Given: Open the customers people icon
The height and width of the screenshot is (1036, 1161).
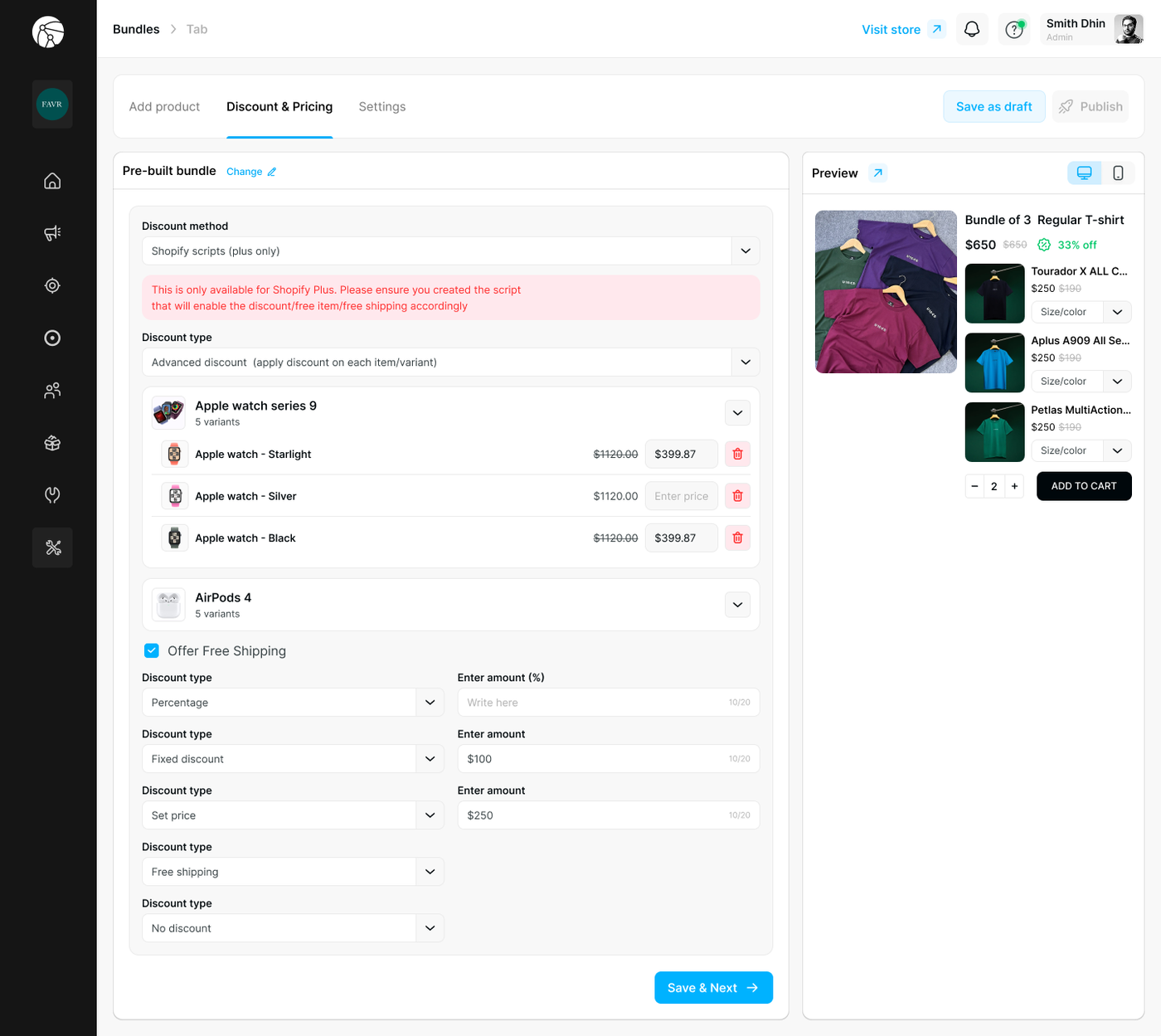Looking at the screenshot, I should point(52,390).
